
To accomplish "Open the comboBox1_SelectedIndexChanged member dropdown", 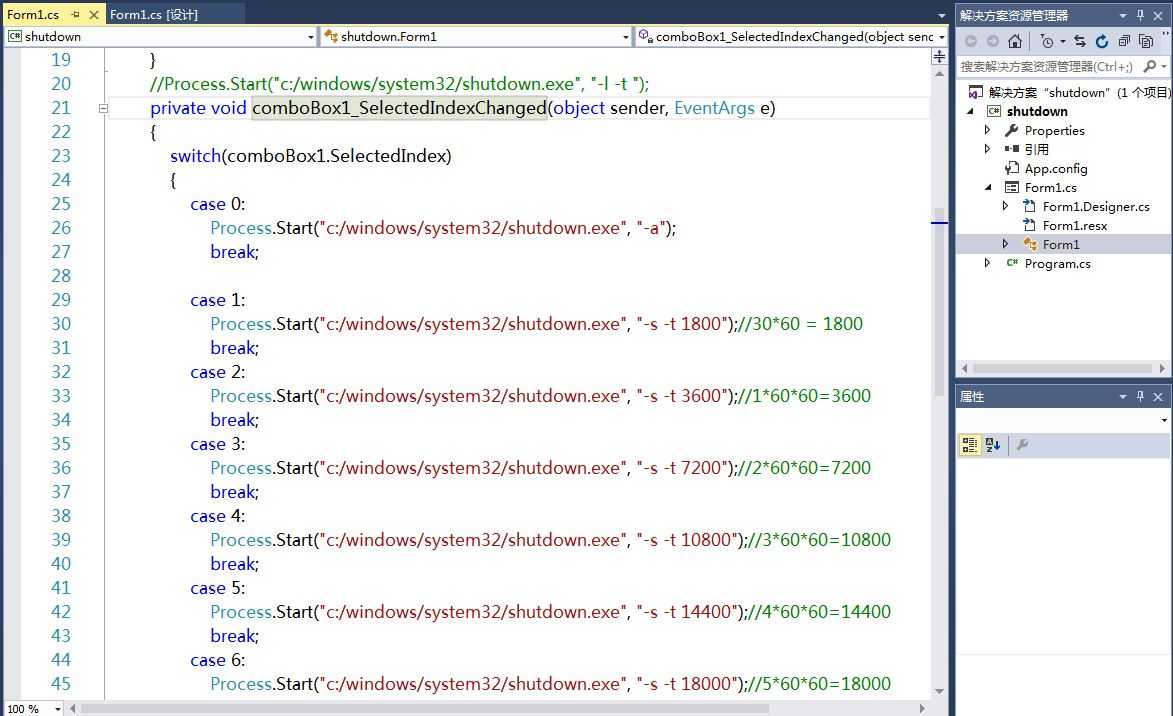I will click(942, 37).
